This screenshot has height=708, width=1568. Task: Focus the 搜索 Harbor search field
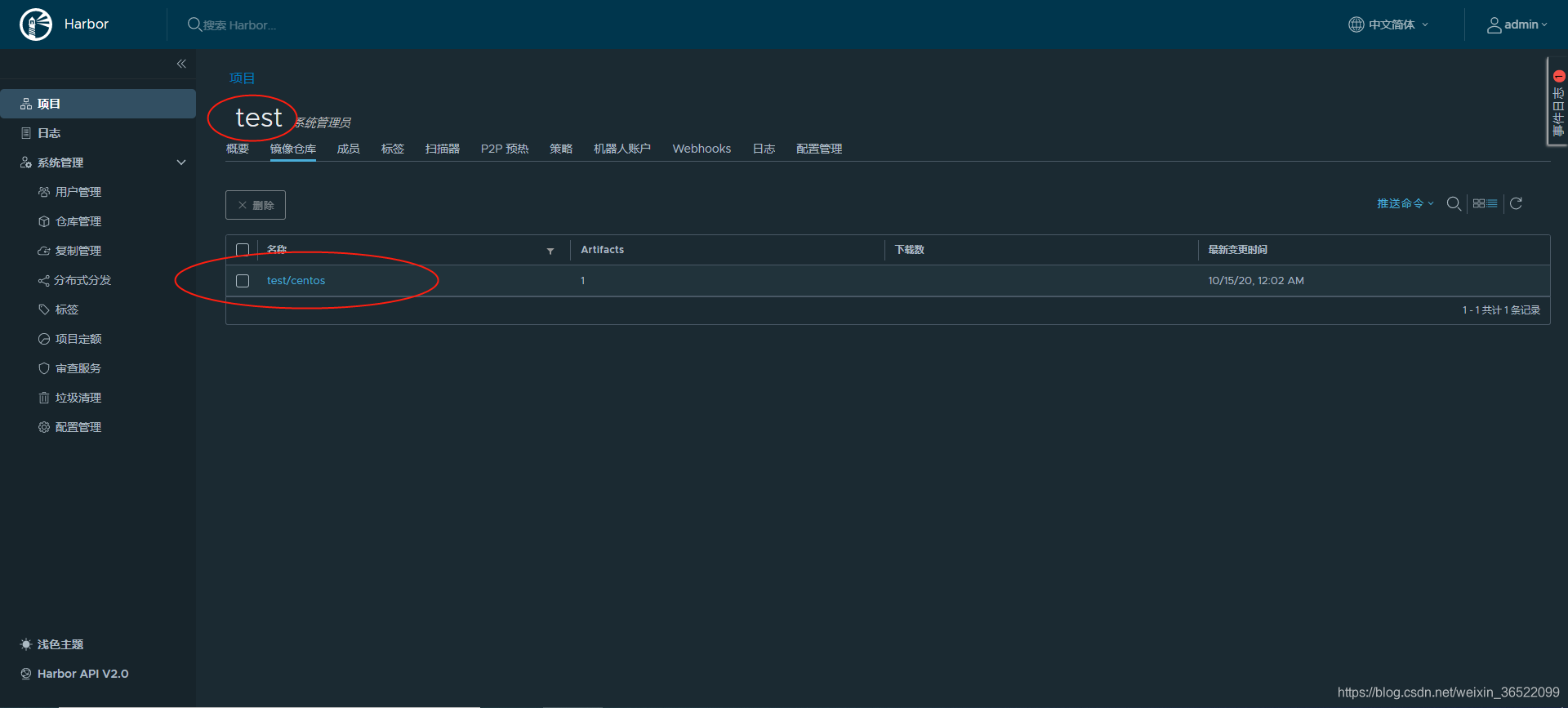pos(240,25)
